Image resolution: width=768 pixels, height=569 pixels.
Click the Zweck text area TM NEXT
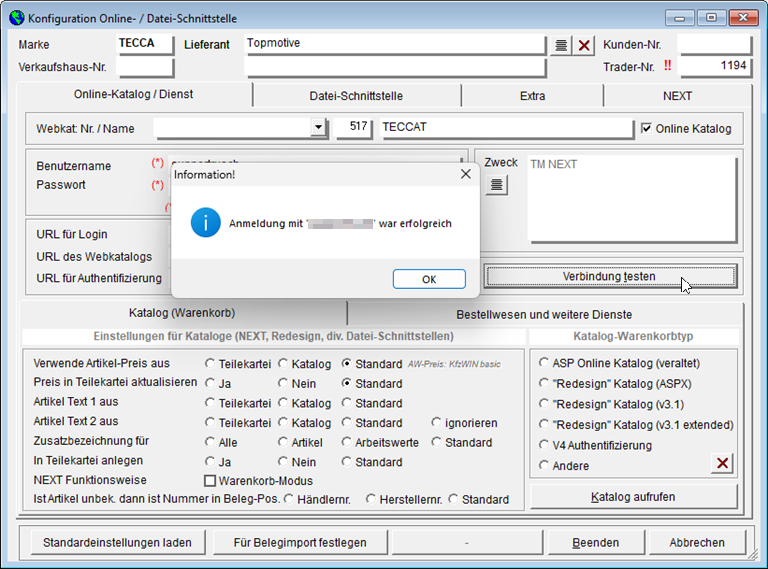pyautogui.click(x=632, y=198)
